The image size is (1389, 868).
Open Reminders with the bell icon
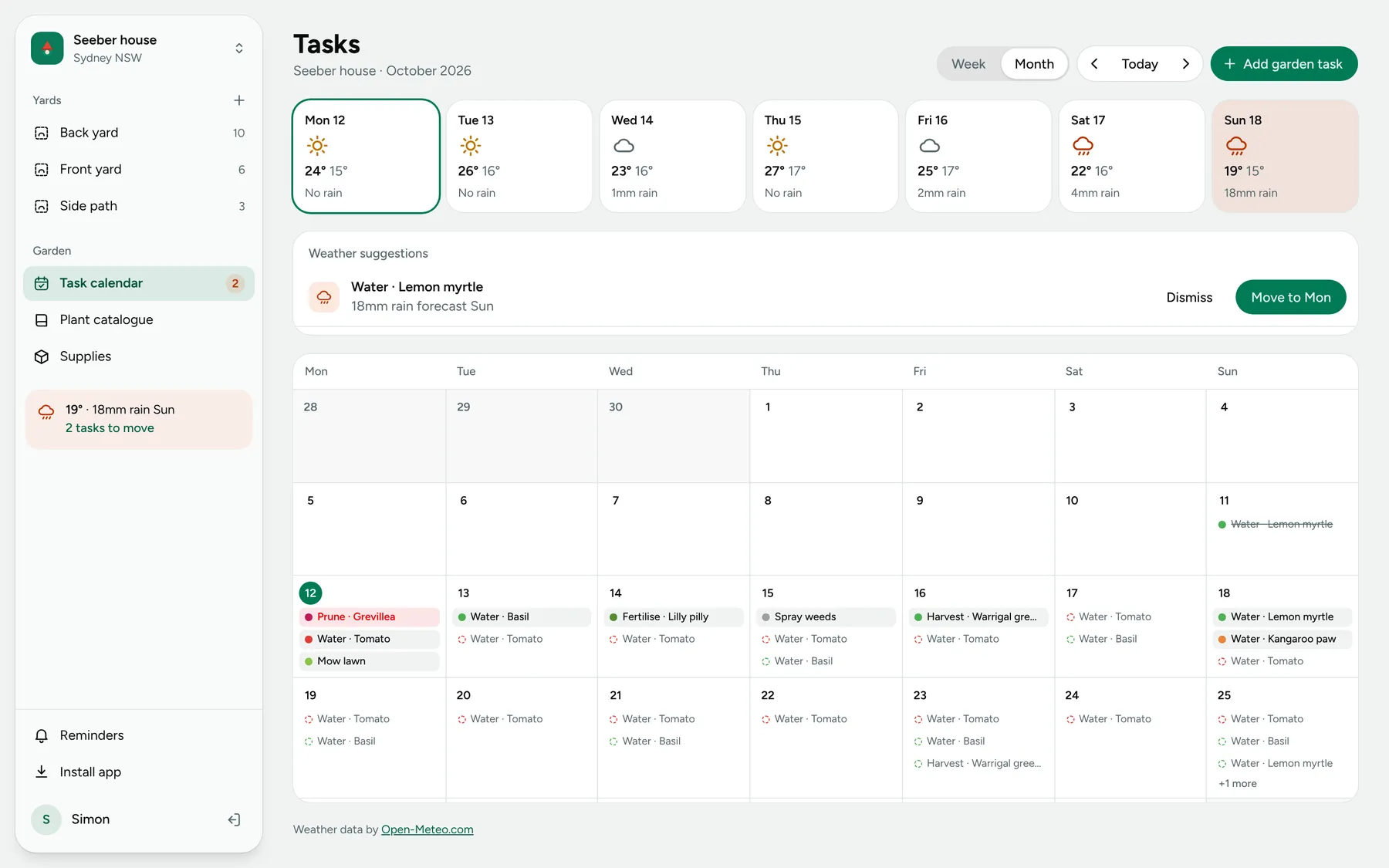point(42,735)
